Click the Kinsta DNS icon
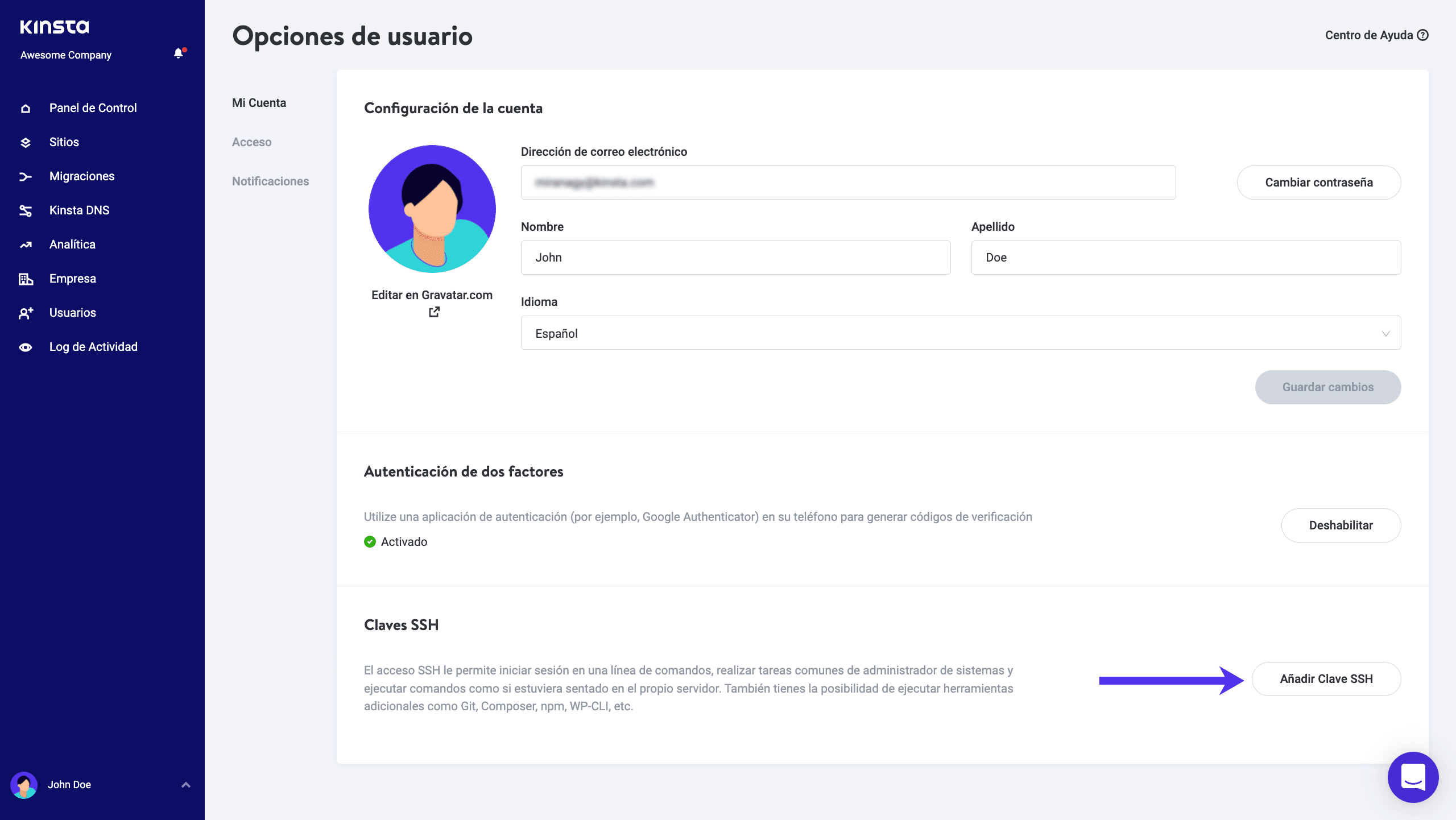1456x820 pixels. (26, 211)
